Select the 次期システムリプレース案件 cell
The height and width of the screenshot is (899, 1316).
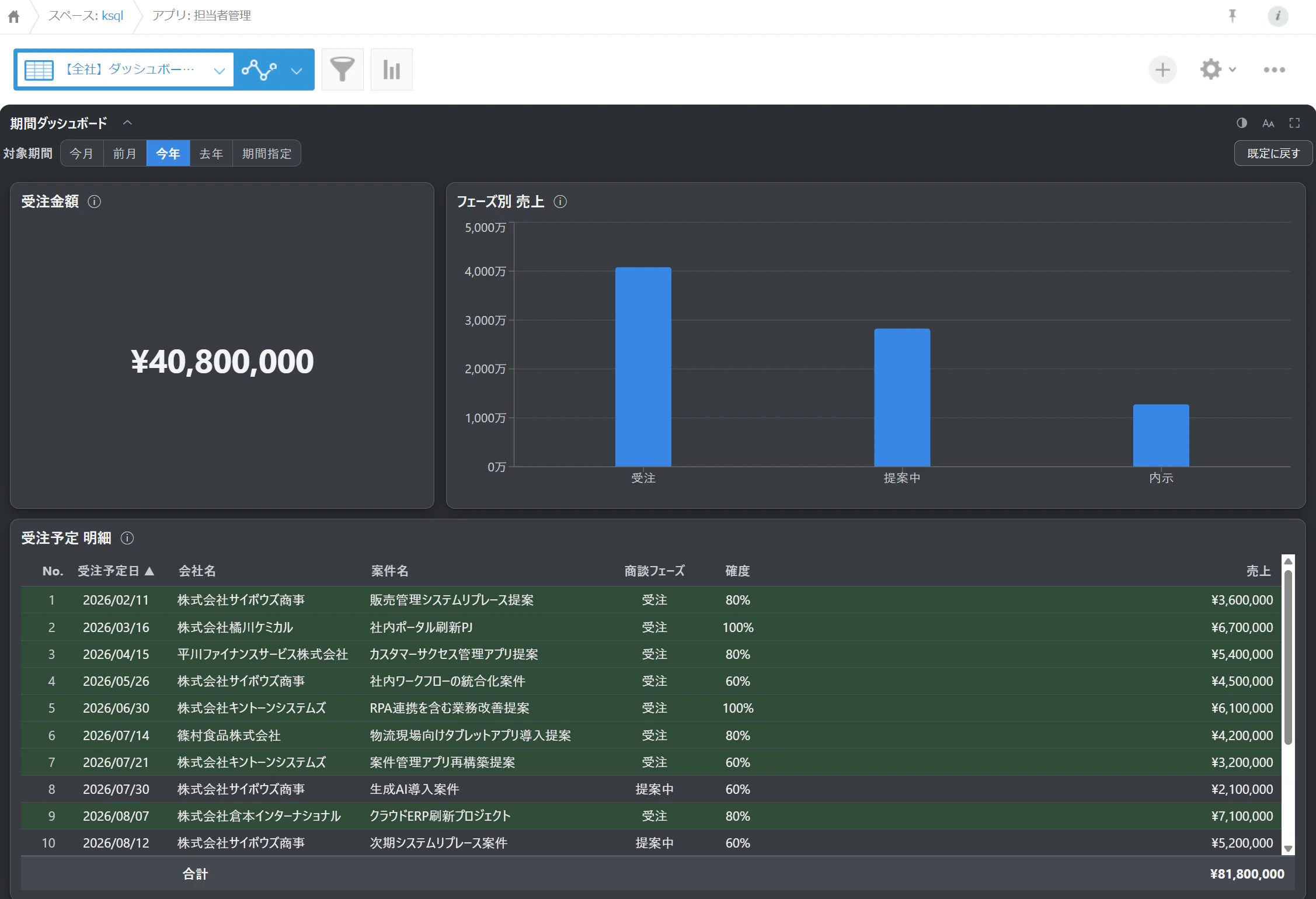click(438, 843)
